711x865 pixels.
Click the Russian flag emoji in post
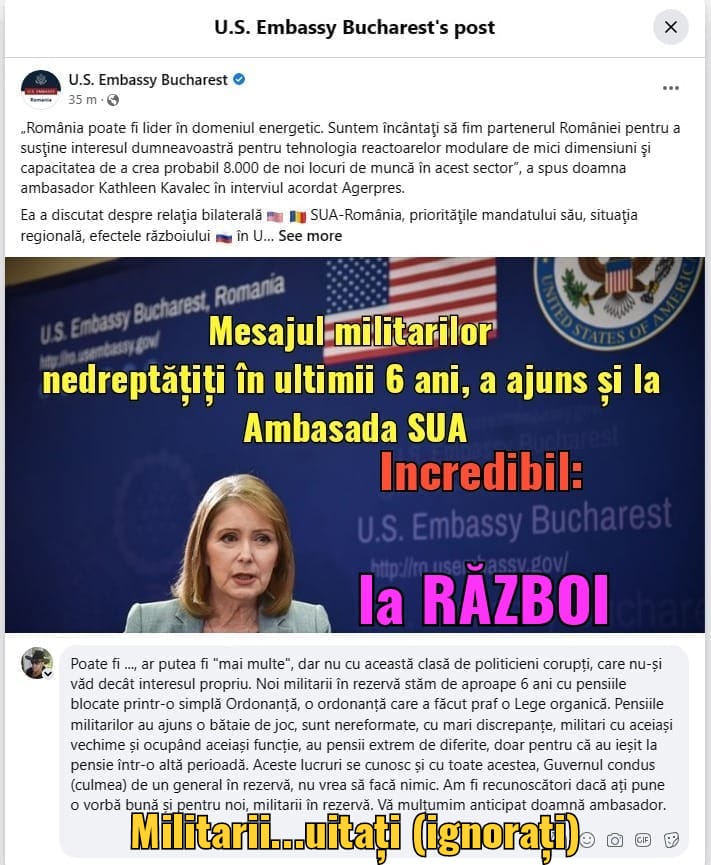(x=223, y=237)
